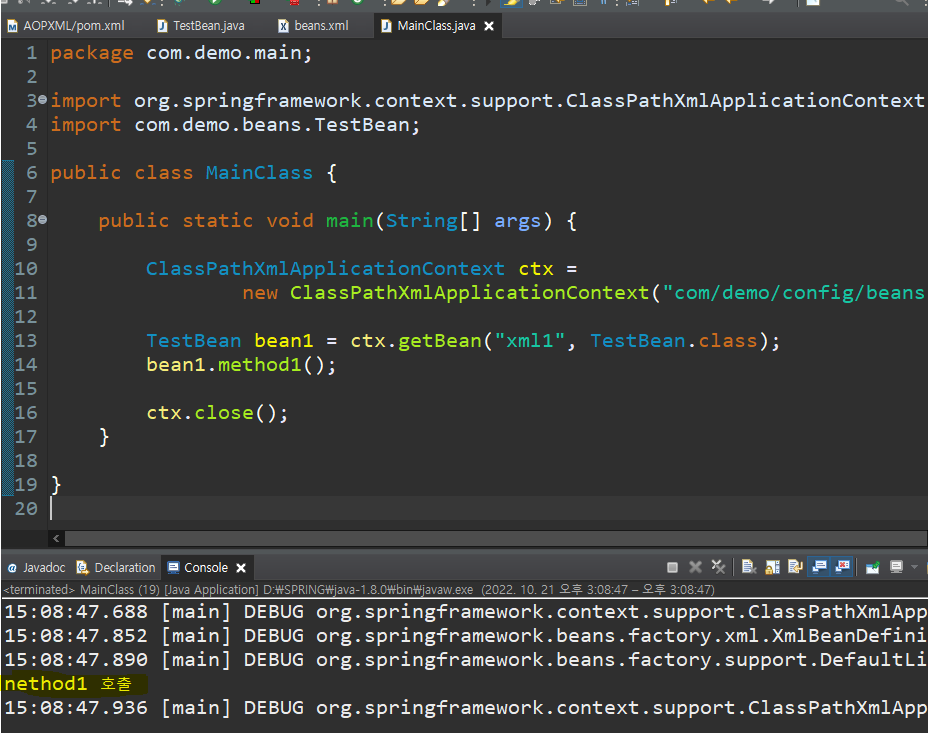Pin the Console view
The width and height of the screenshot is (928, 733).
coord(872,568)
